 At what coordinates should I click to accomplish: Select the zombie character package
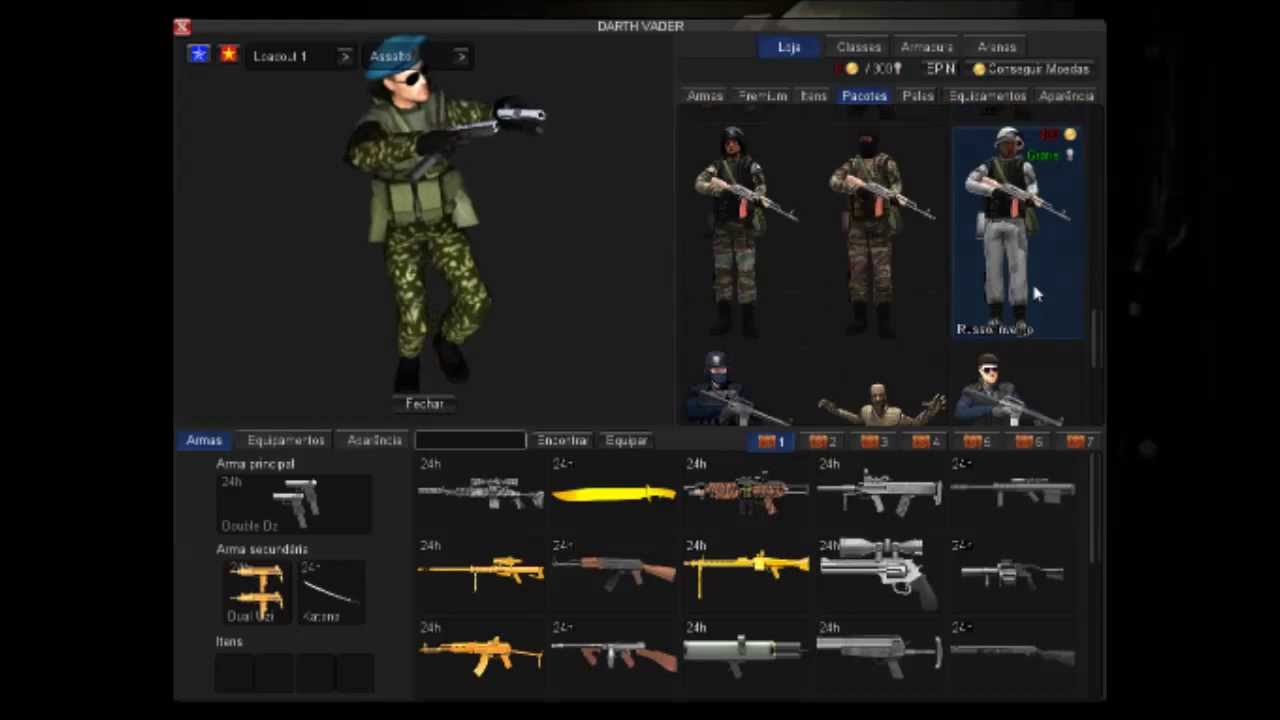coord(880,403)
